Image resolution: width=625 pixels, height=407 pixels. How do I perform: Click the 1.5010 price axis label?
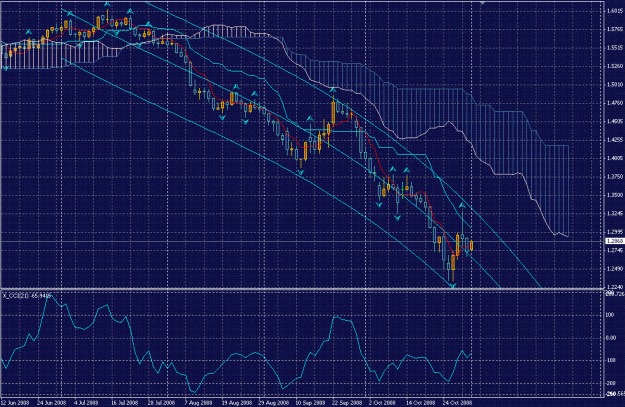pyautogui.click(x=615, y=85)
